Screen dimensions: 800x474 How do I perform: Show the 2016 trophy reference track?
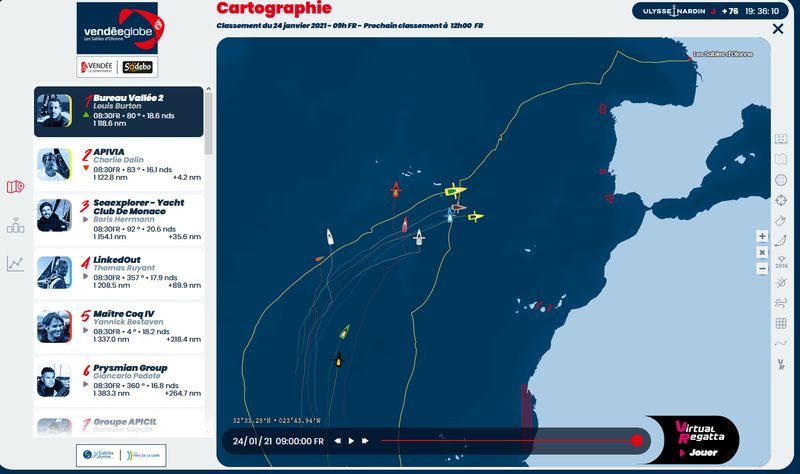(x=781, y=262)
